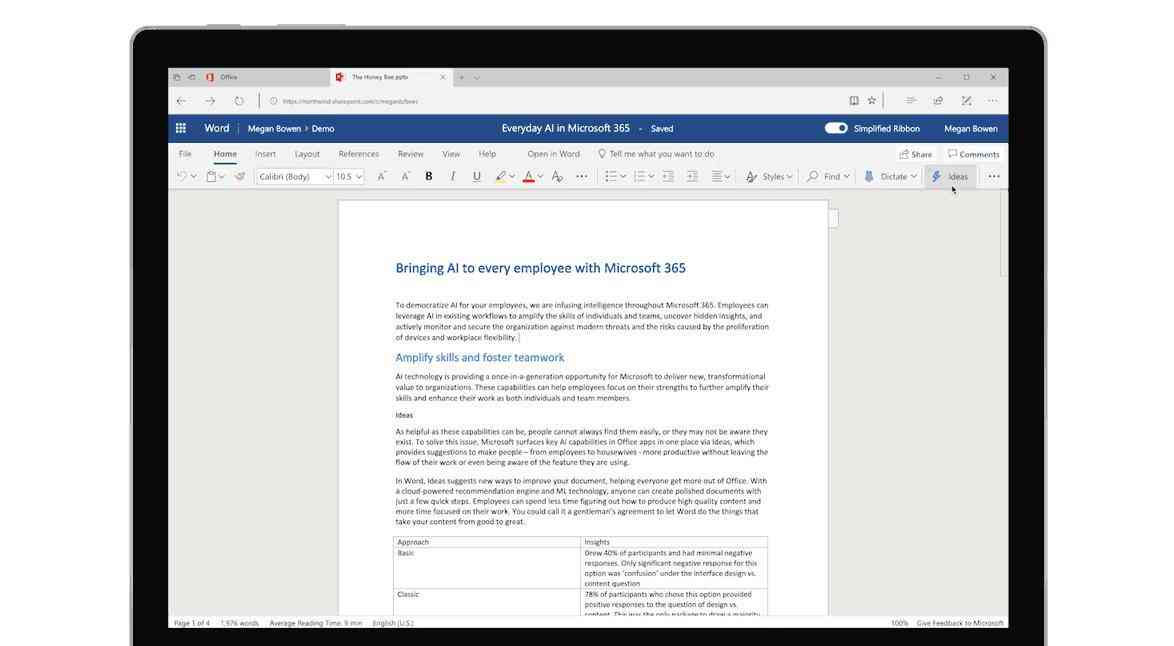Click the Demo breadcrumb folder link
Screen dimensions: 1174x646
pos(323,129)
